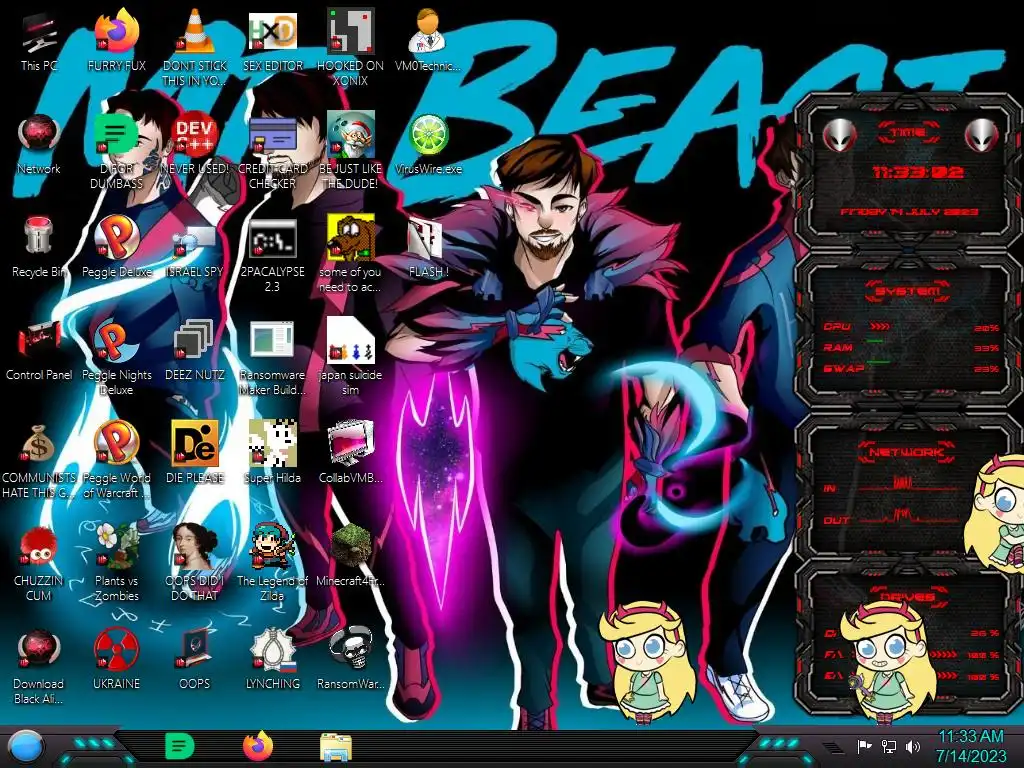The image size is (1024, 768).
Task: Select the BE JUST LIKE THE DUDE icon
Action: [x=350, y=151]
